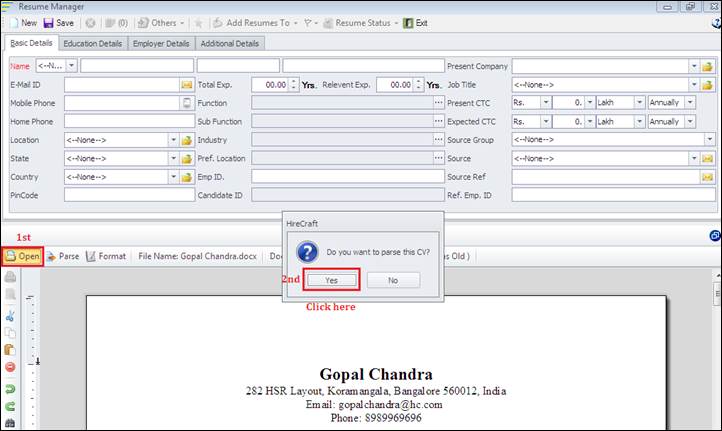Click the Parse toolbar icon
722x431 pixels.
click(x=62, y=256)
